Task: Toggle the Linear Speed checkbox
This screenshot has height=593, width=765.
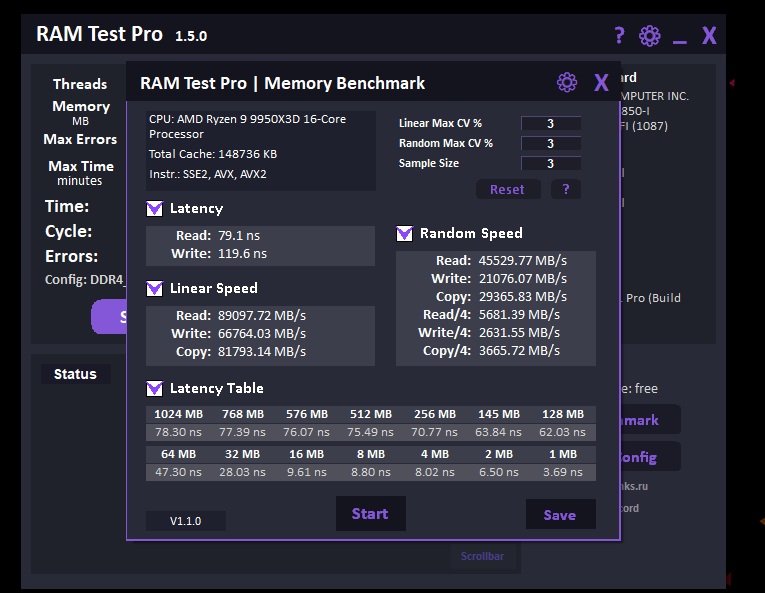Action: (x=154, y=289)
